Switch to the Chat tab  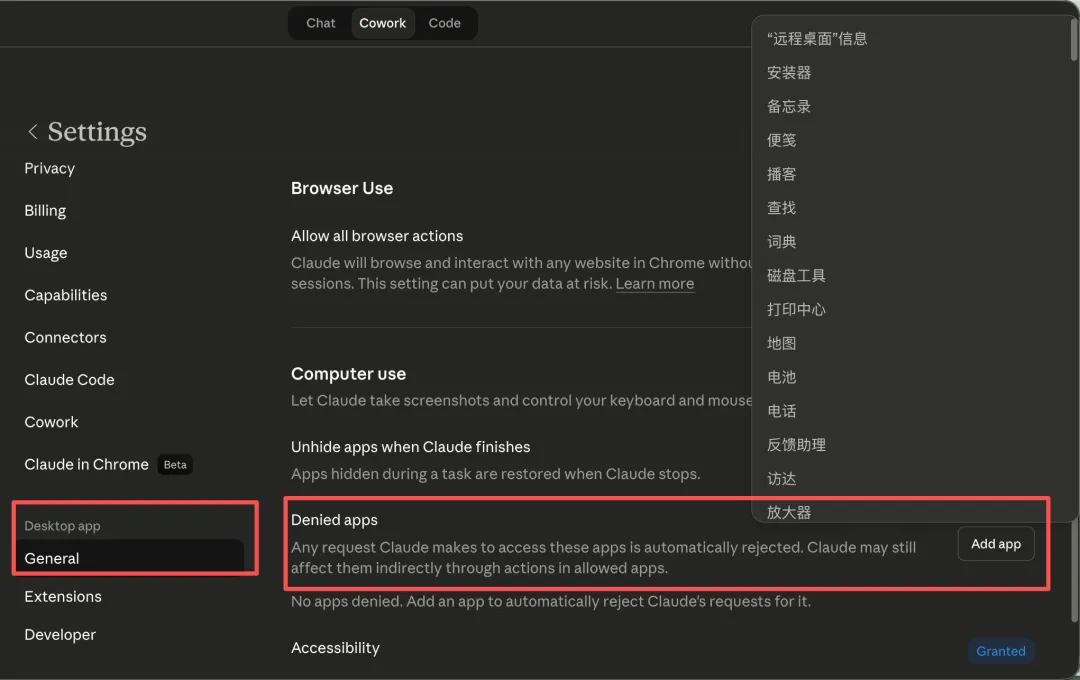point(320,23)
